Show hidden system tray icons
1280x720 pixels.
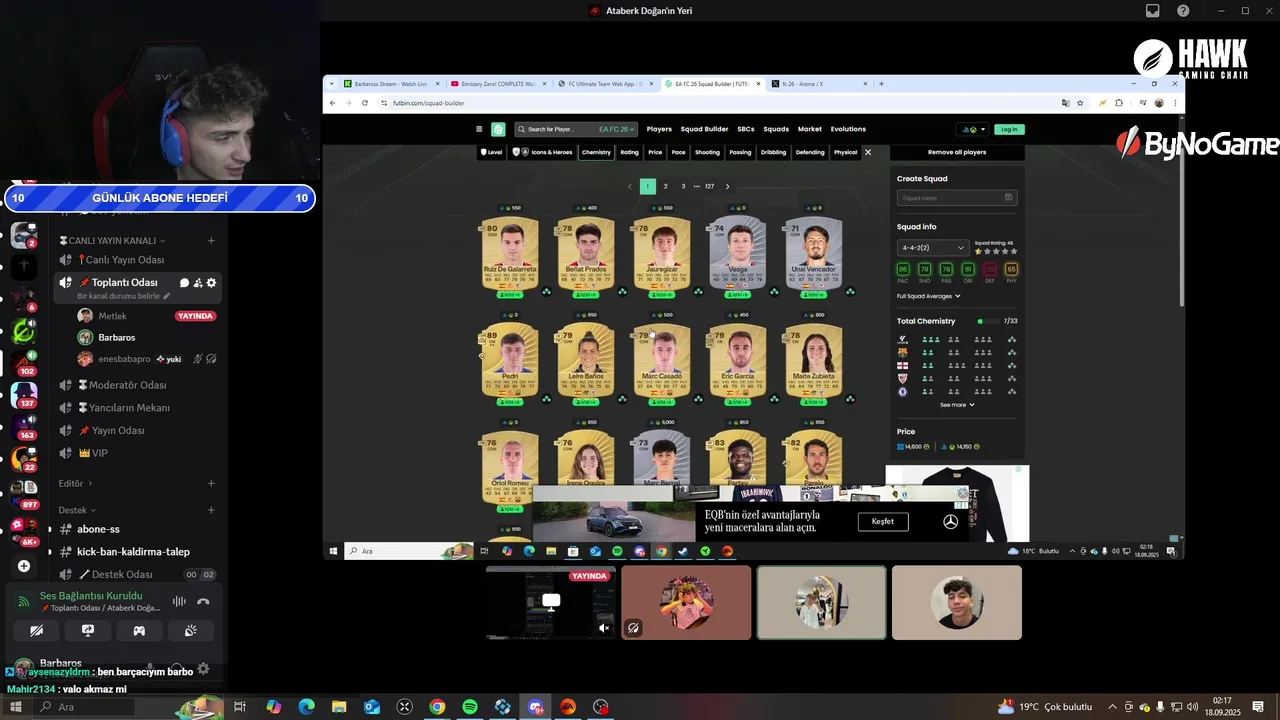[1112, 707]
